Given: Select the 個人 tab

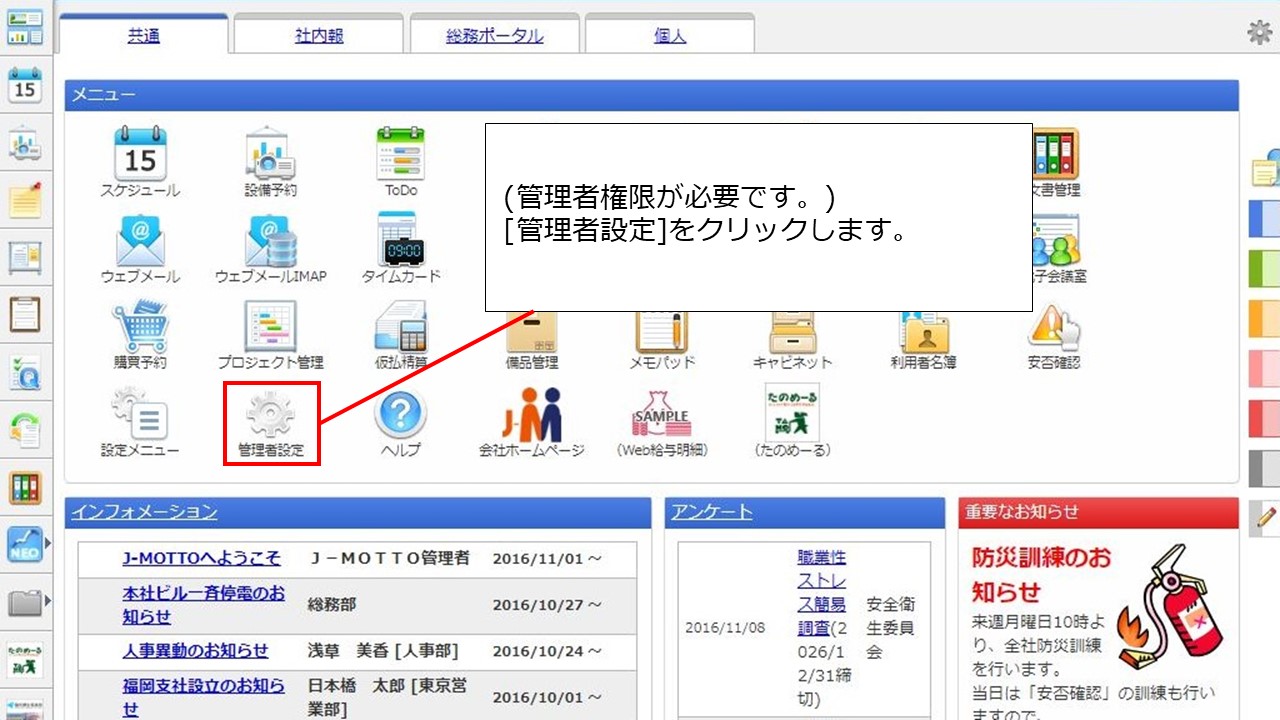Looking at the screenshot, I should 669,36.
